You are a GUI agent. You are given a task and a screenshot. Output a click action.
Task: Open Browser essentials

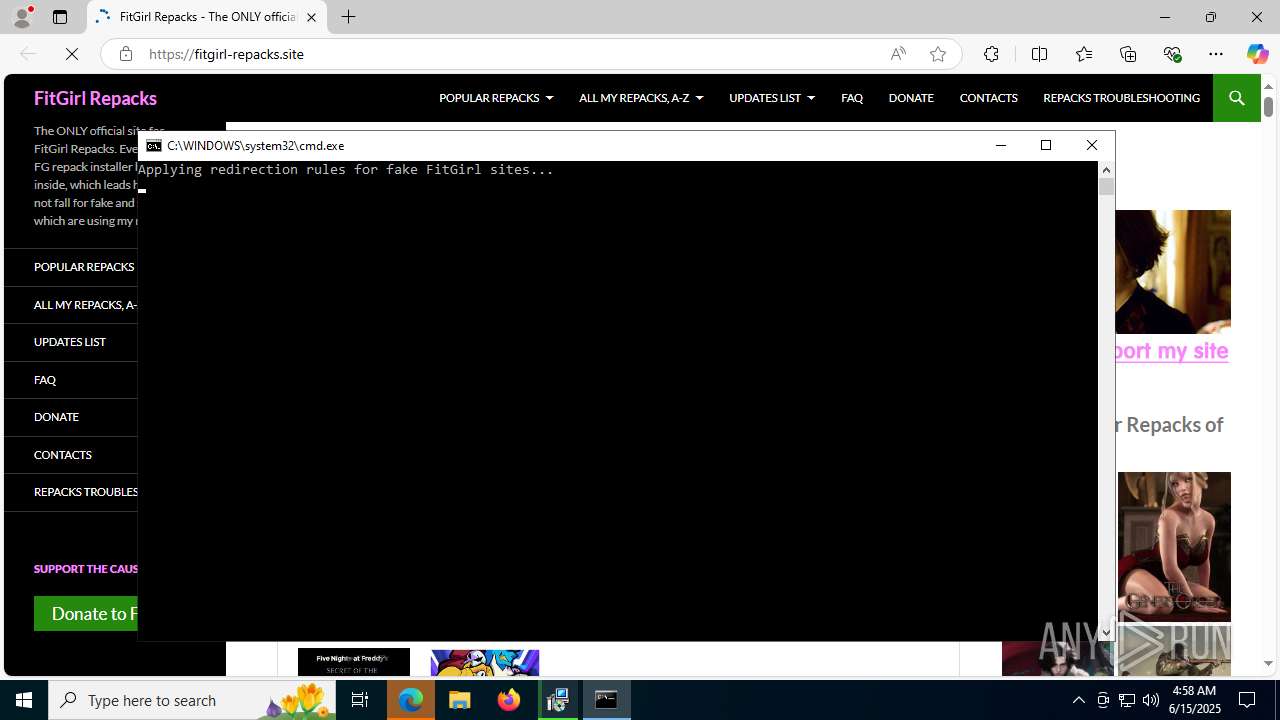(1172, 54)
